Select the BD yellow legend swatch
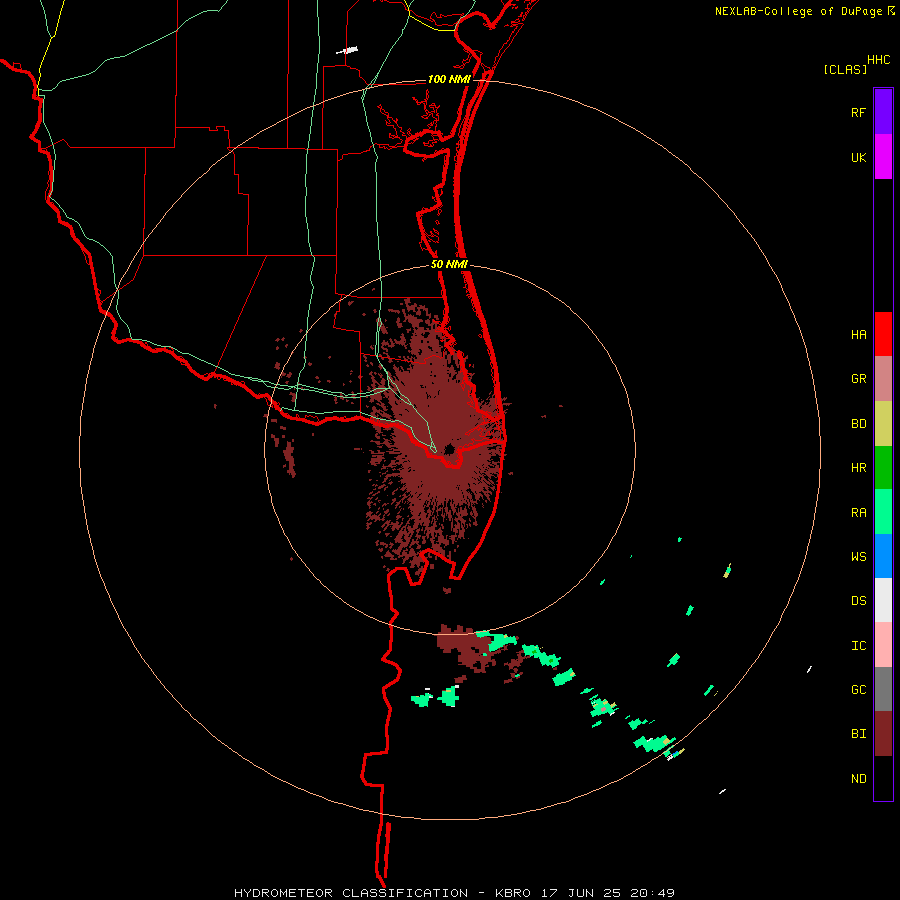 pyautogui.click(x=883, y=423)
